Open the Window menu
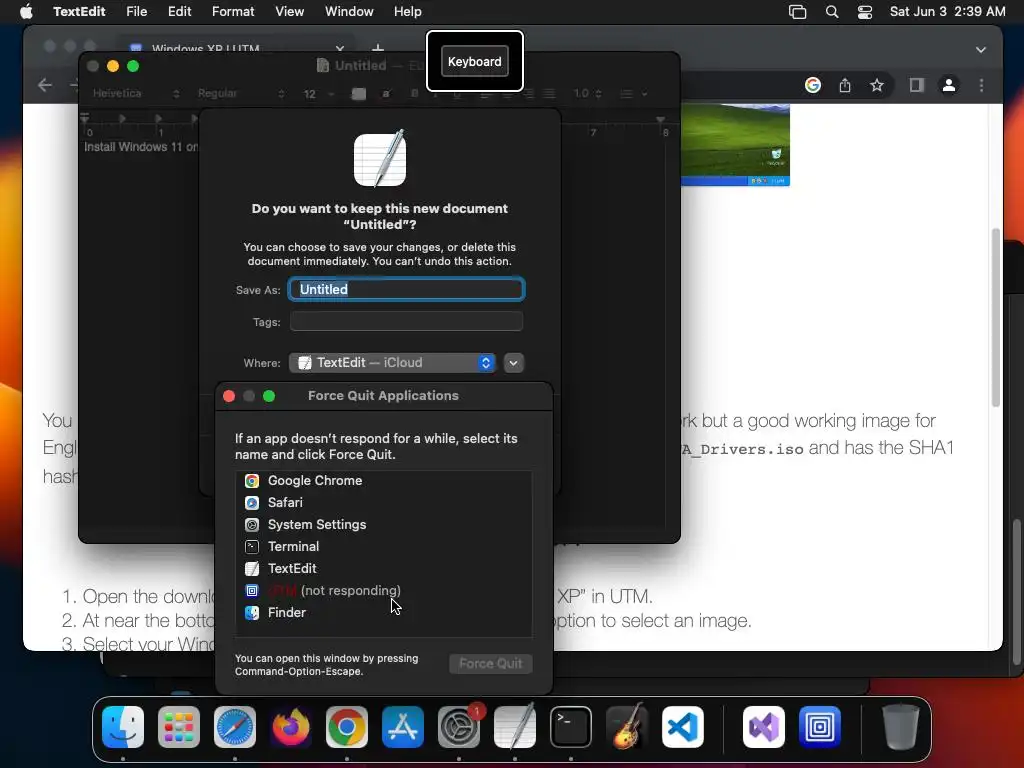 [349, 12]
